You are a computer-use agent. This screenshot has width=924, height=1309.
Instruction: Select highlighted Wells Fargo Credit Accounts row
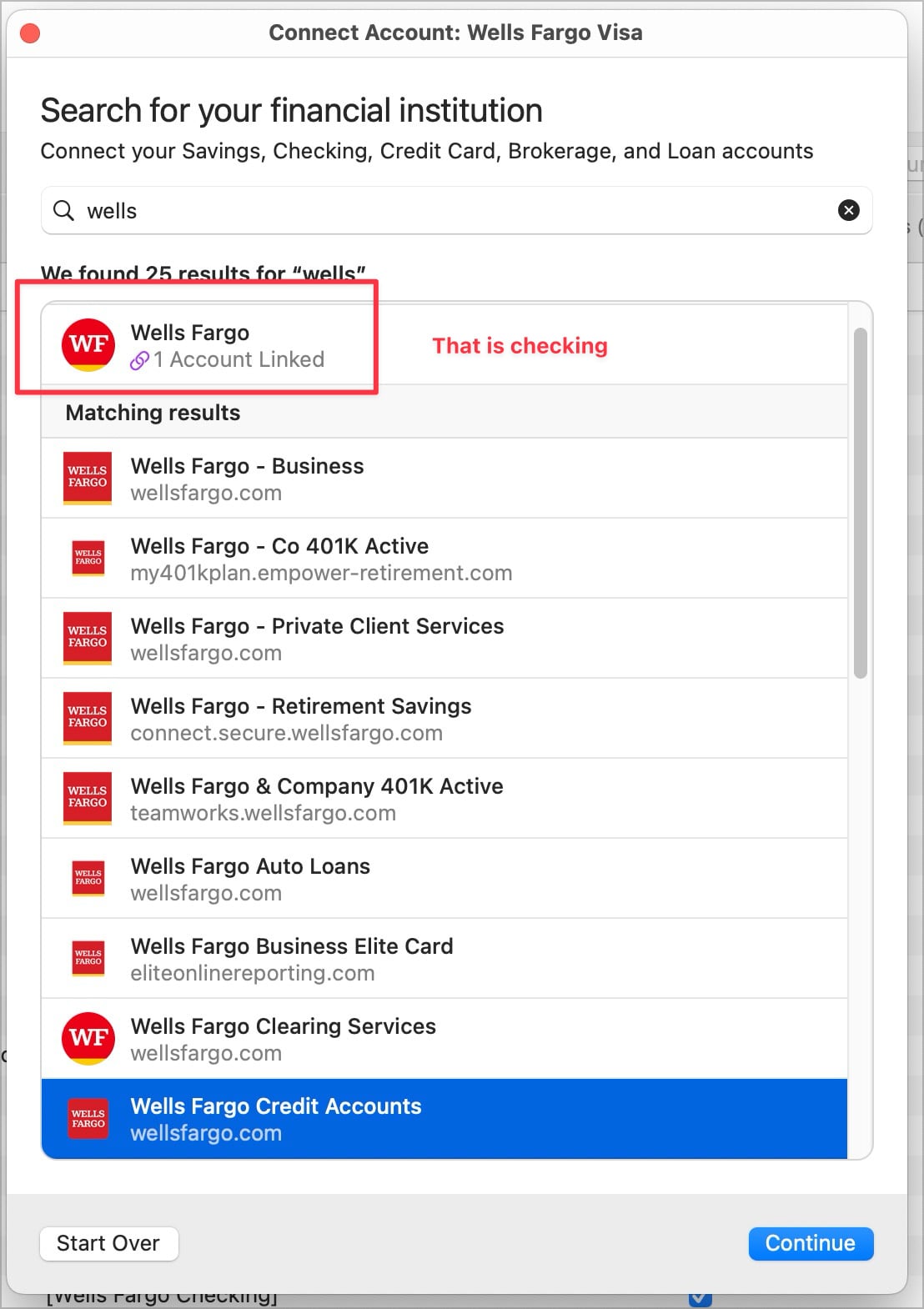pos(444,1119)
